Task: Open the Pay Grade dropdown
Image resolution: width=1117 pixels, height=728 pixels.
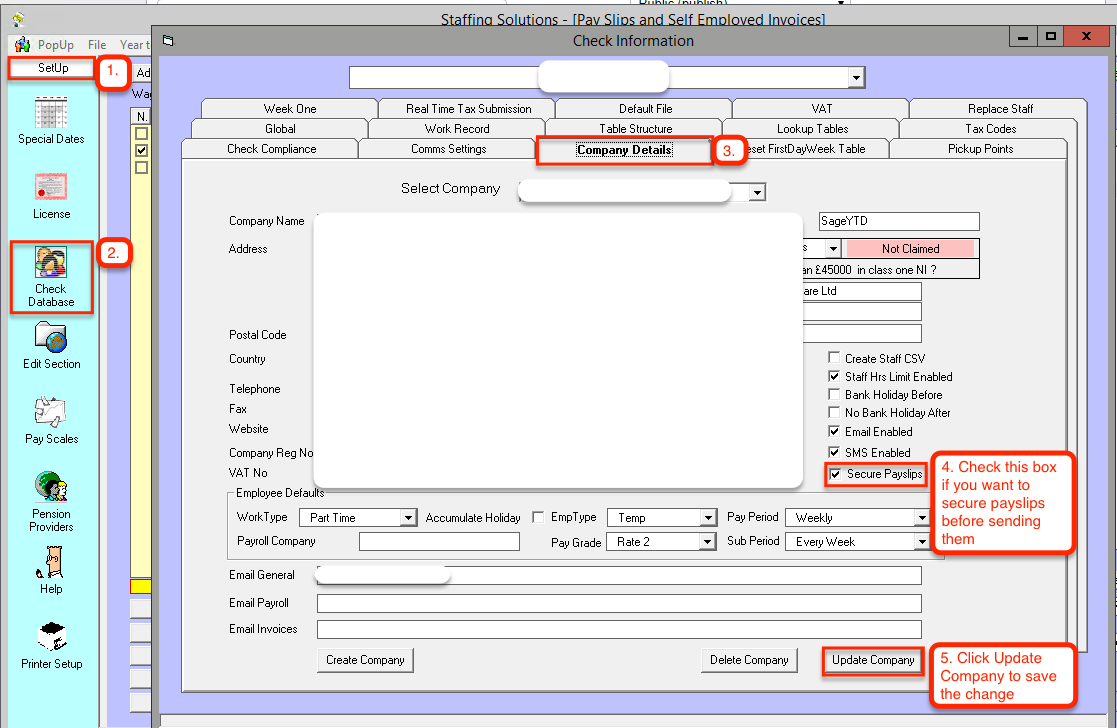Action: [708, 542]
